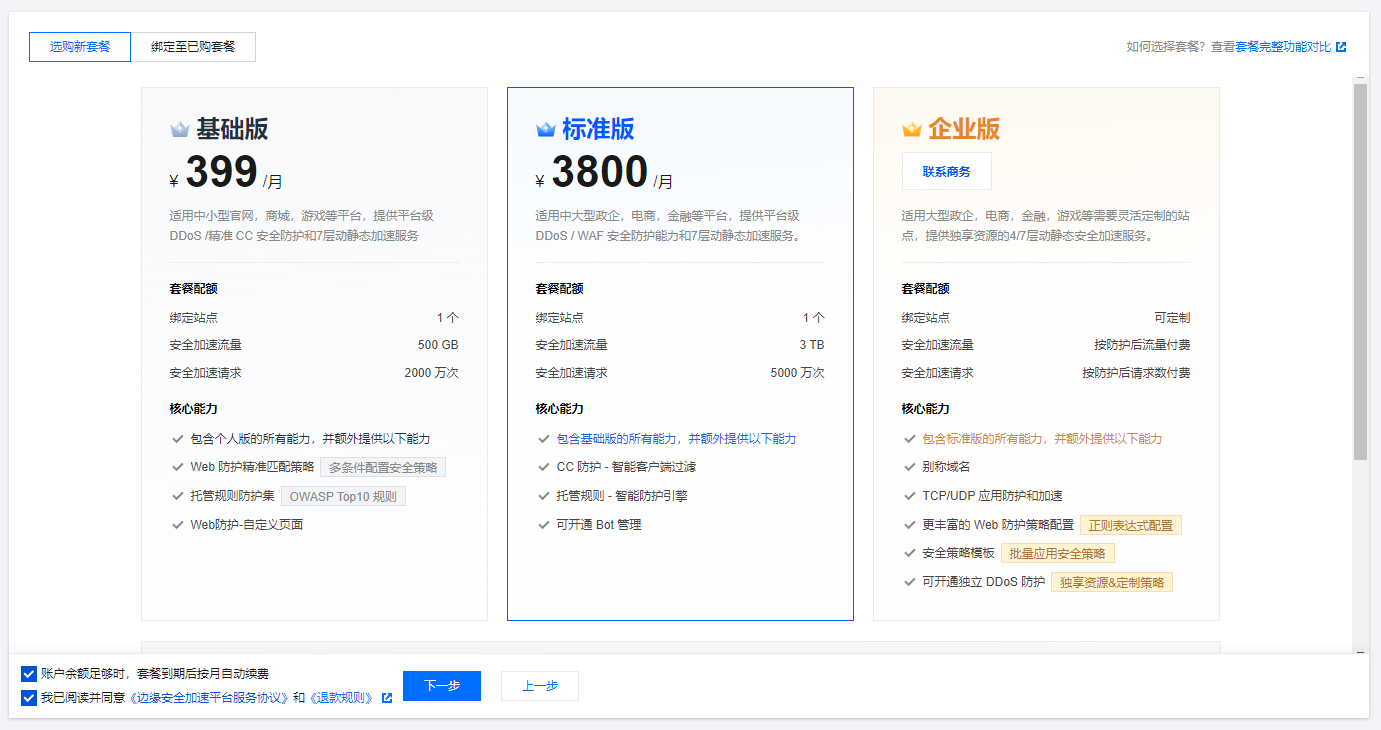Click checkmark beside 更丰富的 Web 防护策略配置
Viewport: 1381px width, 730px height.
[910, 525]
